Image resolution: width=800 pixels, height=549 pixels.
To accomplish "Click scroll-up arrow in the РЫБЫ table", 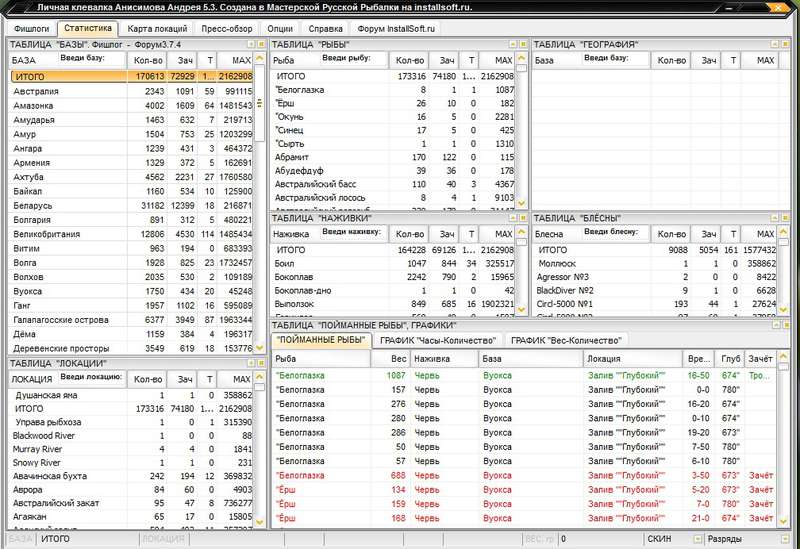I will coord(521,58).
